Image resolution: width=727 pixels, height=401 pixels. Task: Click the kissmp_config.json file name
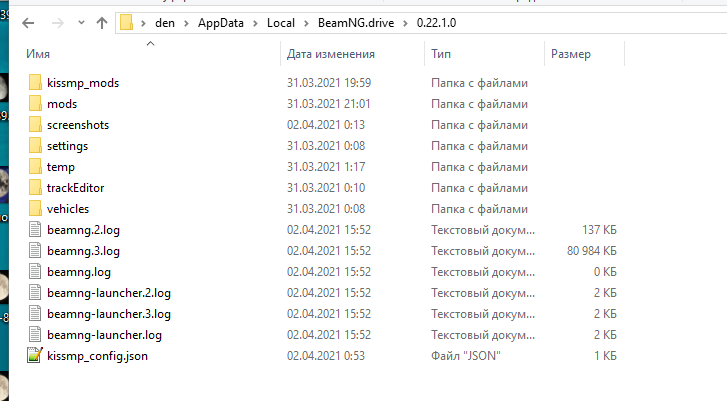point(97,356)
